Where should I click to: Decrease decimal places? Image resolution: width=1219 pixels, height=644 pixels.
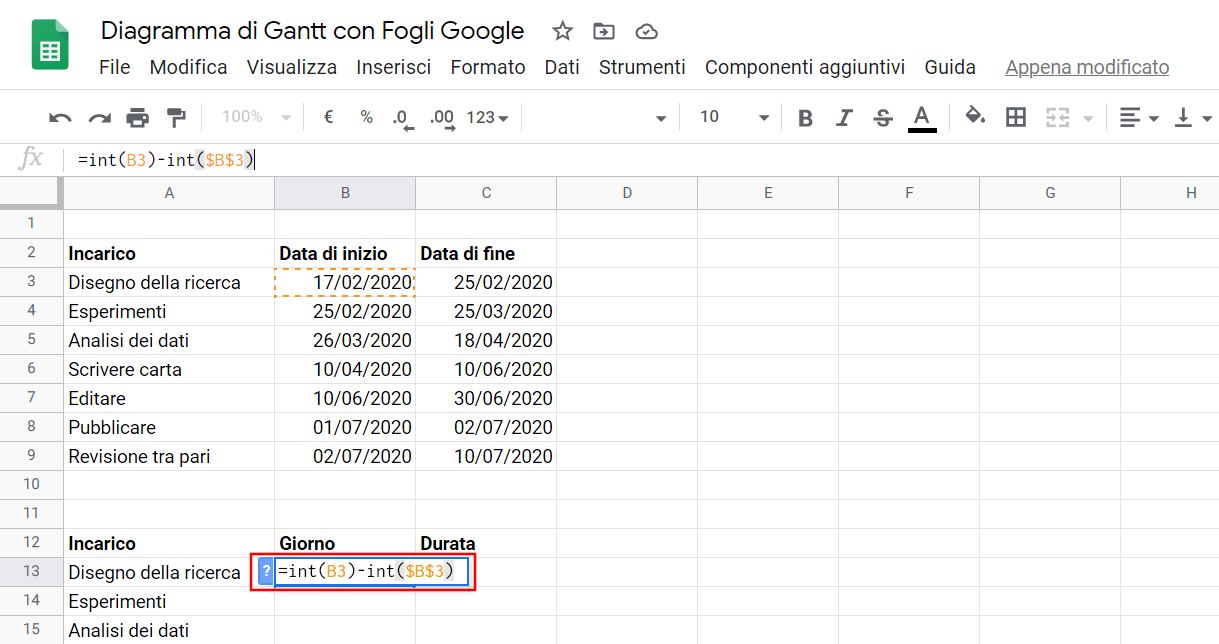402,118
